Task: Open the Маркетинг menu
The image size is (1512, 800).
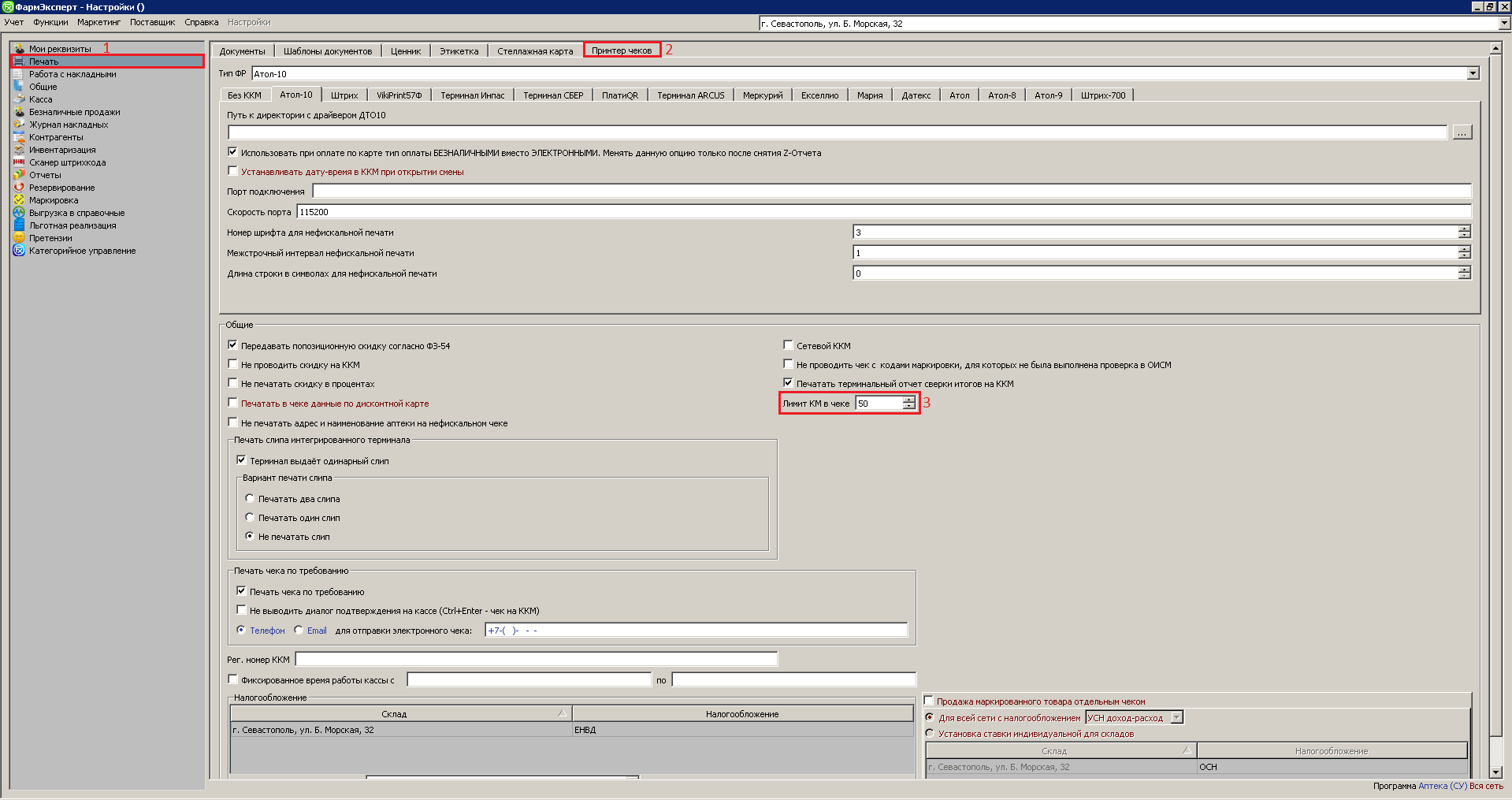Action: click(x=98, y=22)
